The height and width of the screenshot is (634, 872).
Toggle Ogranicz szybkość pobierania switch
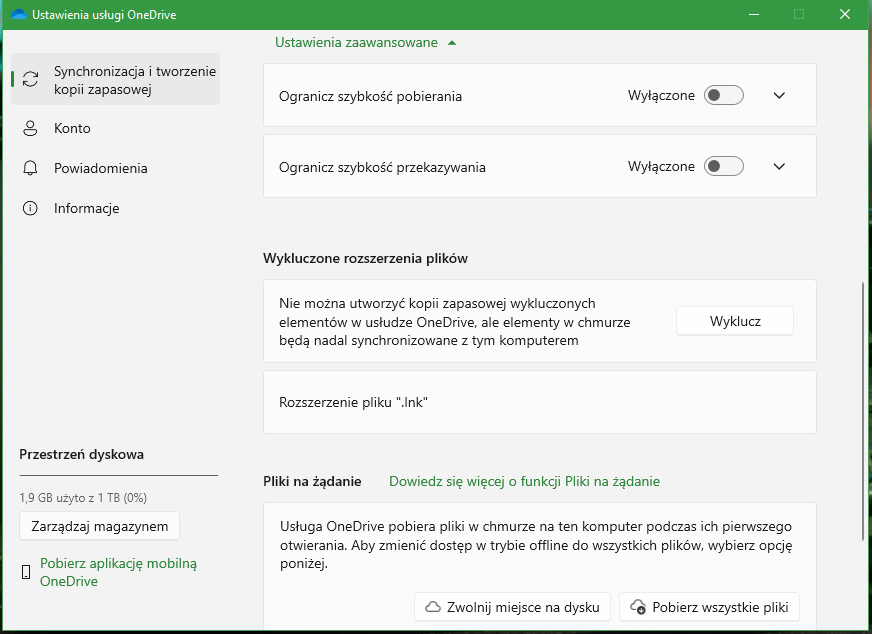724,95
